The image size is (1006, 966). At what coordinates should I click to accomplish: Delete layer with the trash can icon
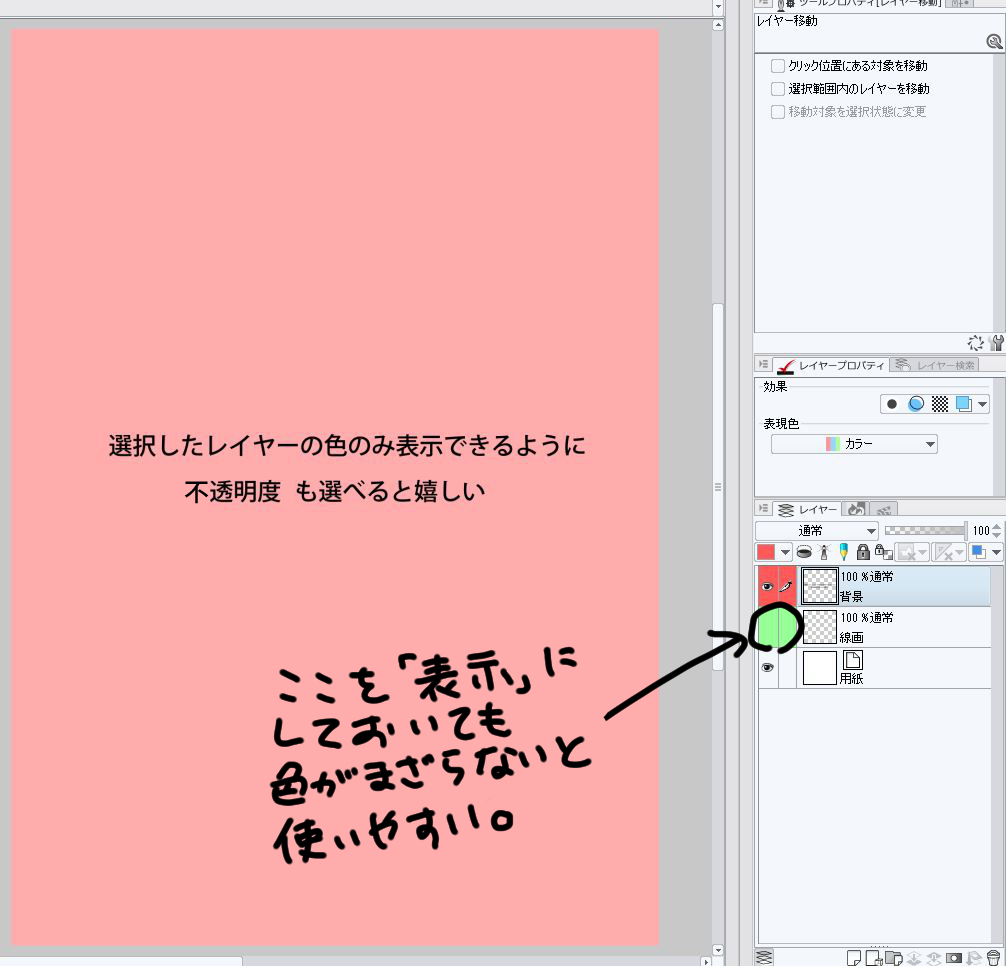pyautogui.click(x=993, y=958)
